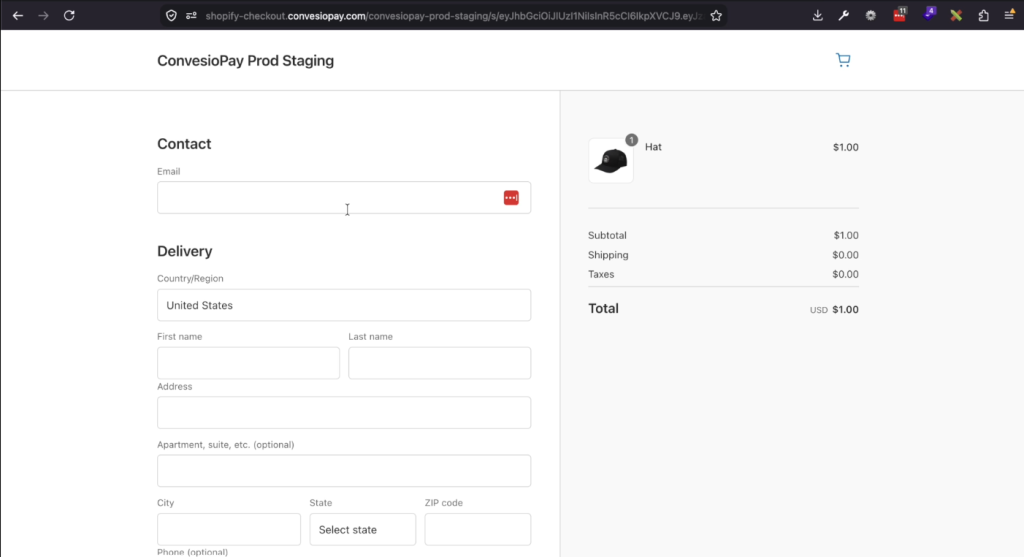This screenshot has height=557, width=1024.
Task: Open the shopping cart icon
Action: click(843, 60)
